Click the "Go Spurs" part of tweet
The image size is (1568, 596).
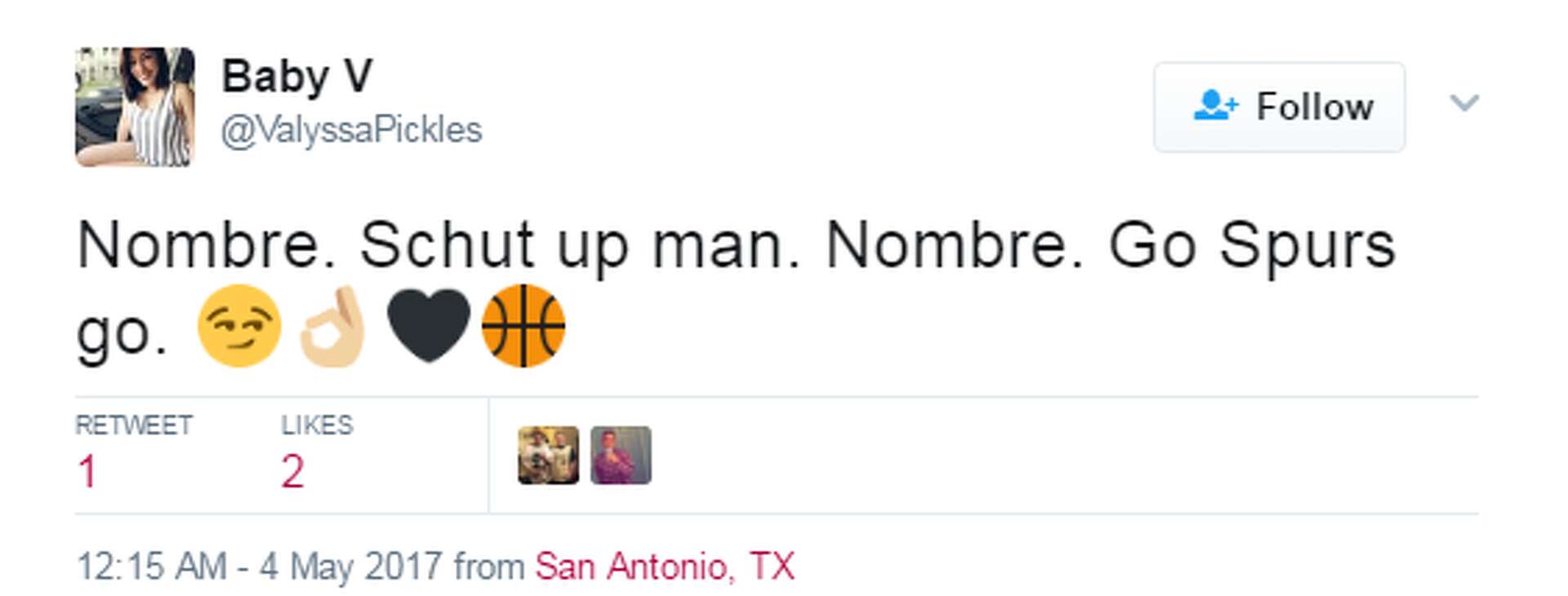click(1251, 245)
